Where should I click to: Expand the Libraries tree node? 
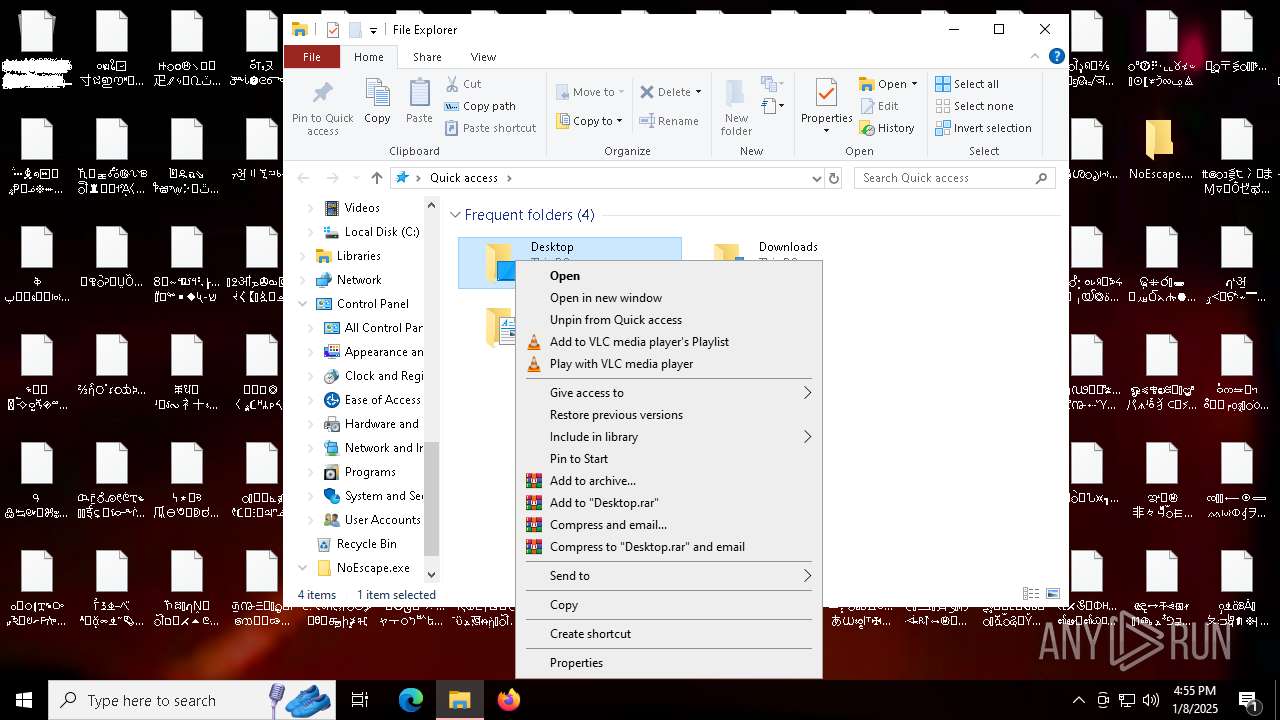[303, 256]
